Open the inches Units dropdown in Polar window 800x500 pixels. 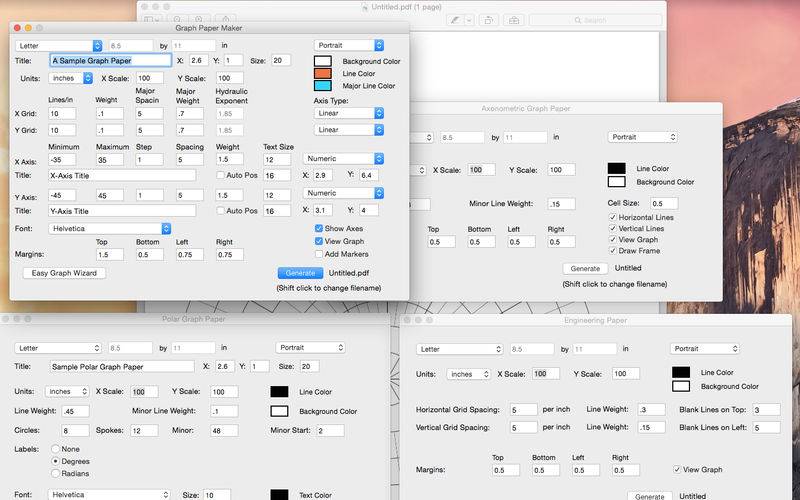[x=67, y=391]
